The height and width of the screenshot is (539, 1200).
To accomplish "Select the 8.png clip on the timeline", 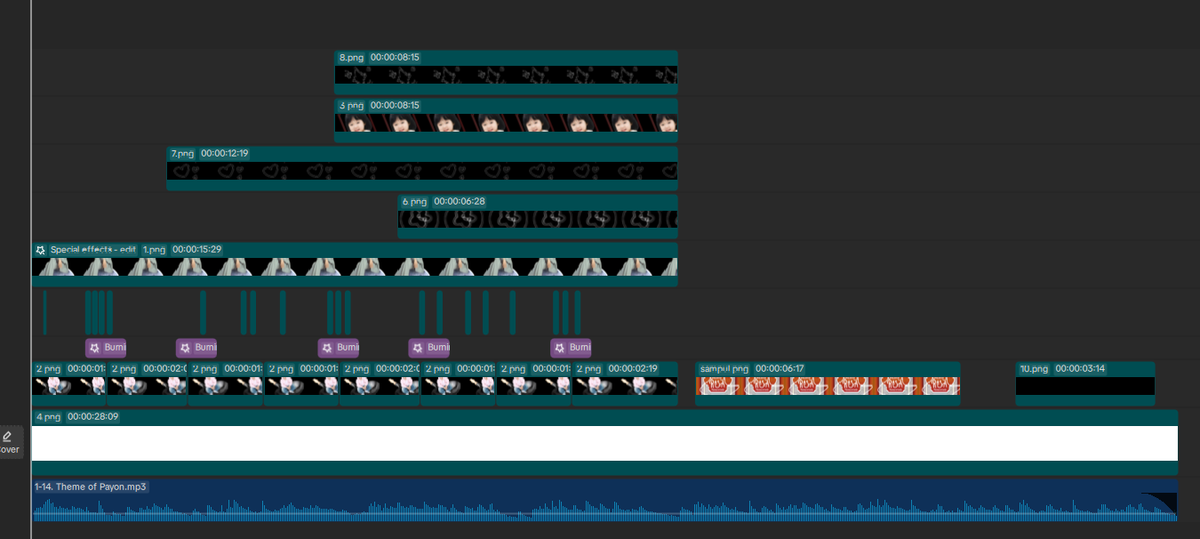I will tap(506, 72).
